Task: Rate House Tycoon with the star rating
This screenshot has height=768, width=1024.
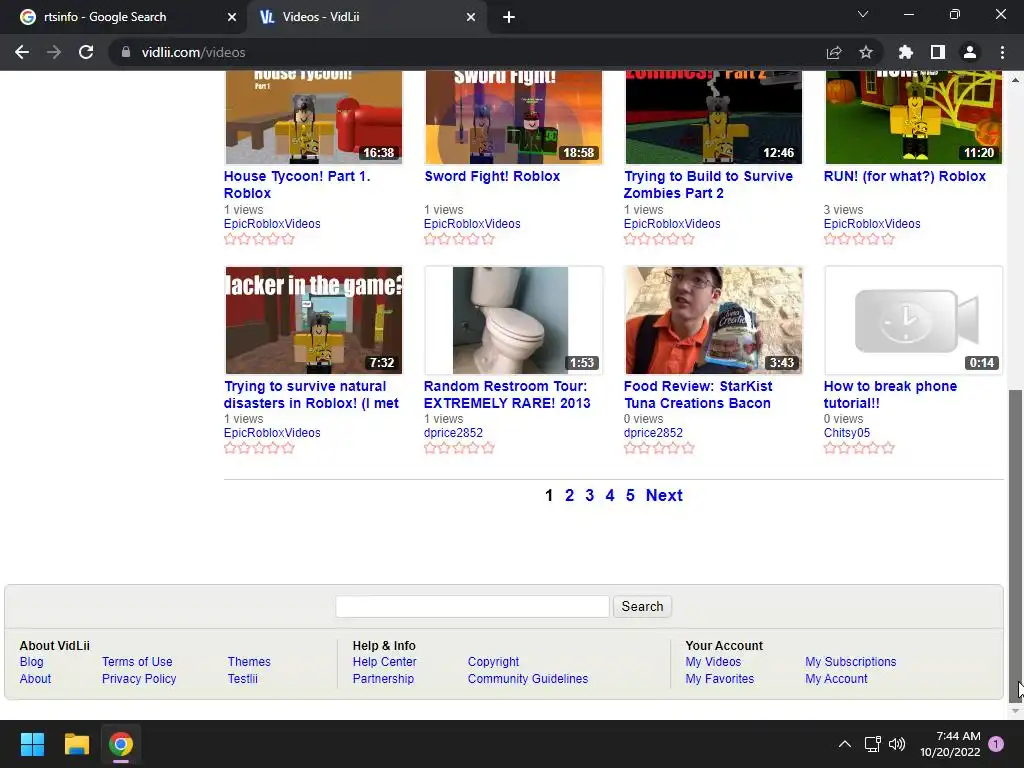Action: point(259,239)
